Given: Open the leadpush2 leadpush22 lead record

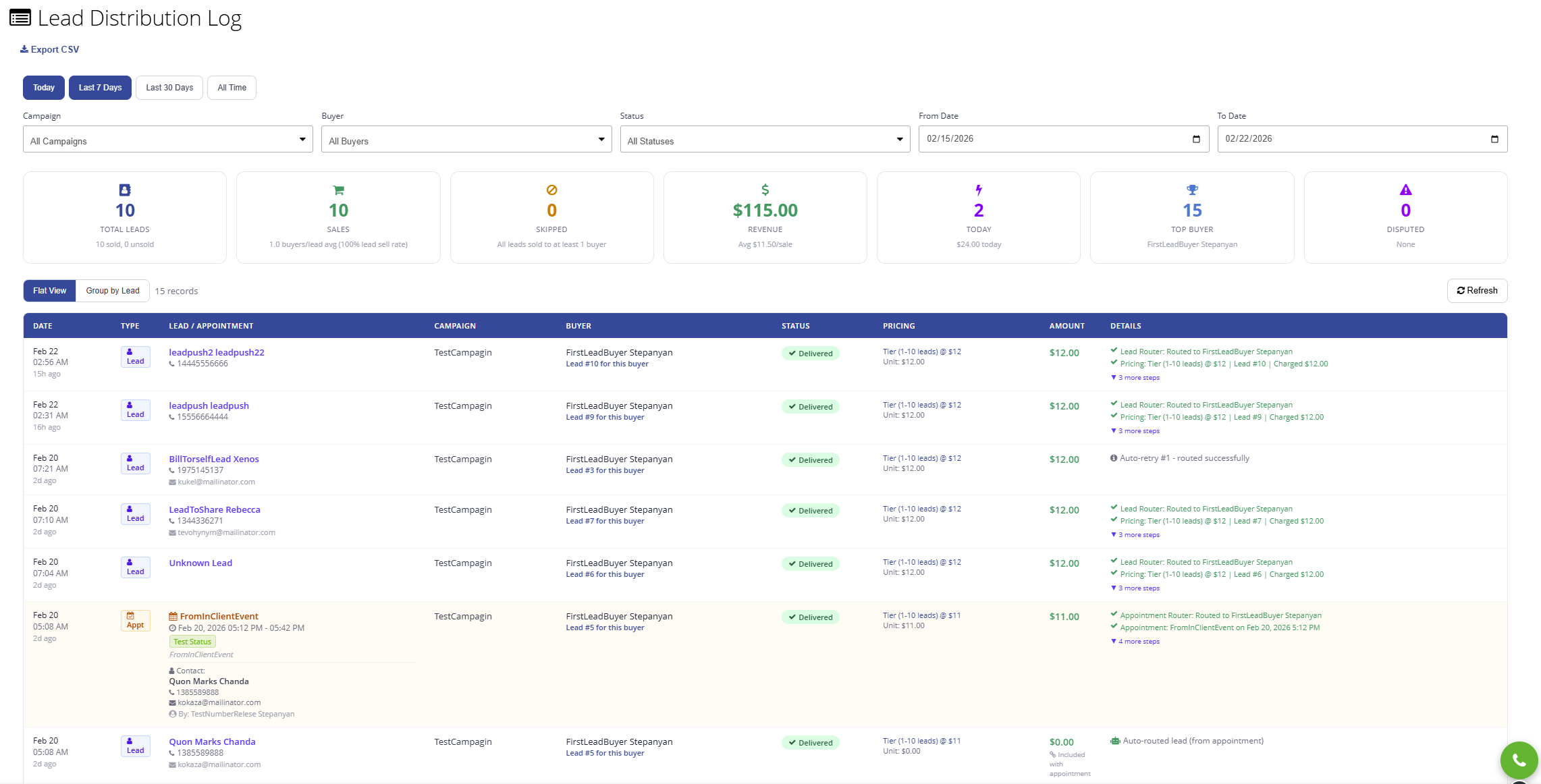Looking at the screenshot, I should point(217,352).
